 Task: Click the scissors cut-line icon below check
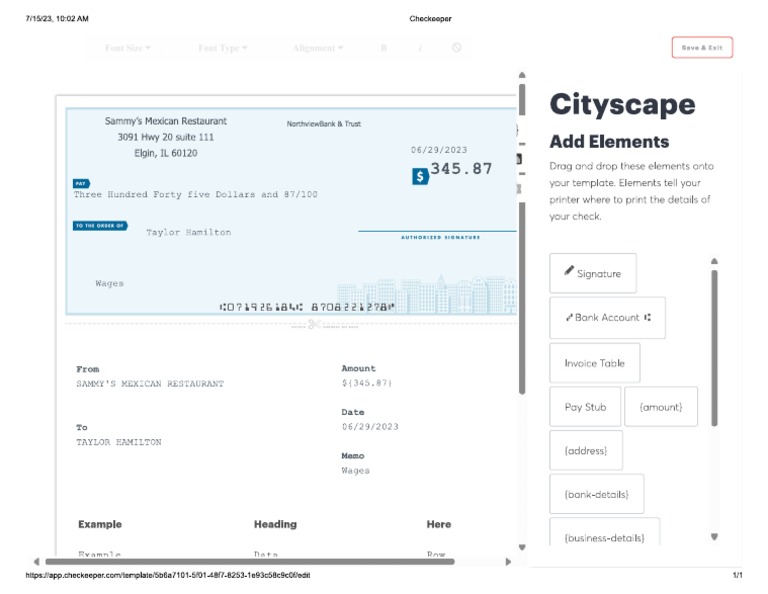pyautogui.click(x=312, y=323)
